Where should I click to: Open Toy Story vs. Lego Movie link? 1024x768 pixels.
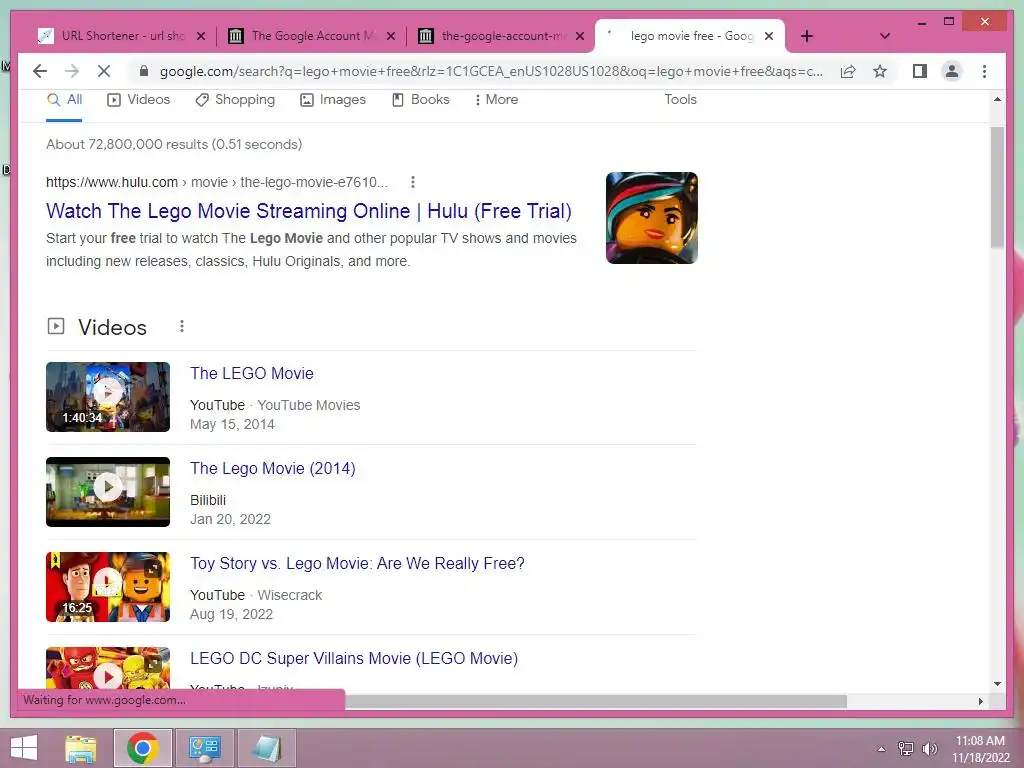[x=357, y=564]
